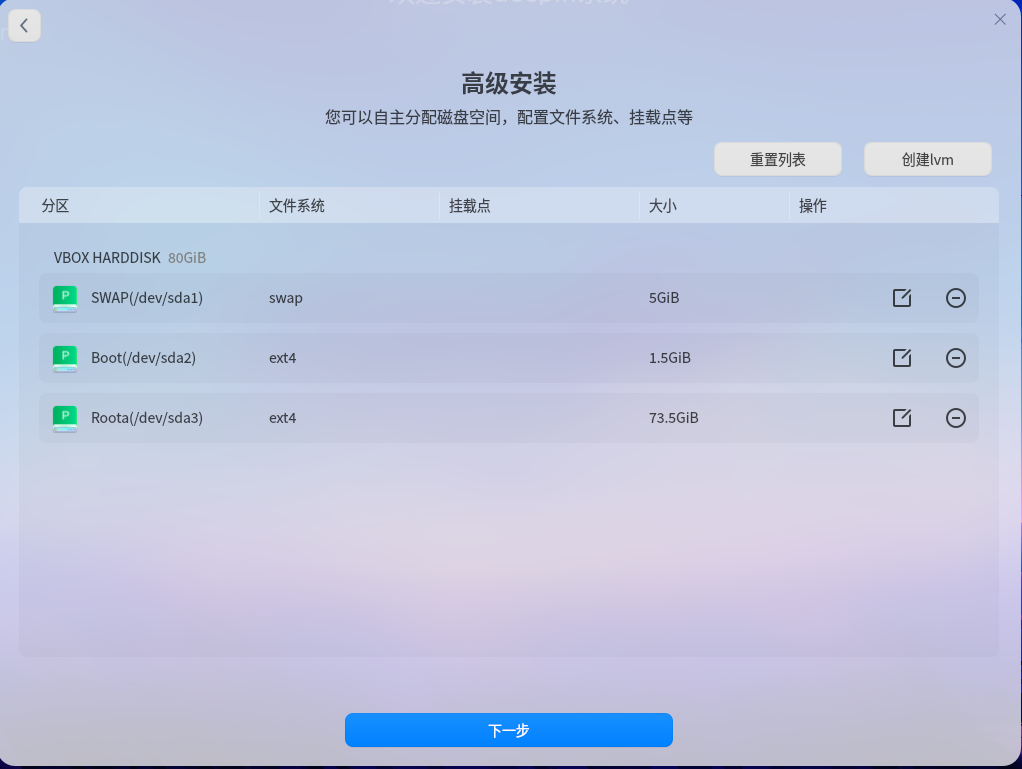Click the 文件系统 column header

click(297, 206)
